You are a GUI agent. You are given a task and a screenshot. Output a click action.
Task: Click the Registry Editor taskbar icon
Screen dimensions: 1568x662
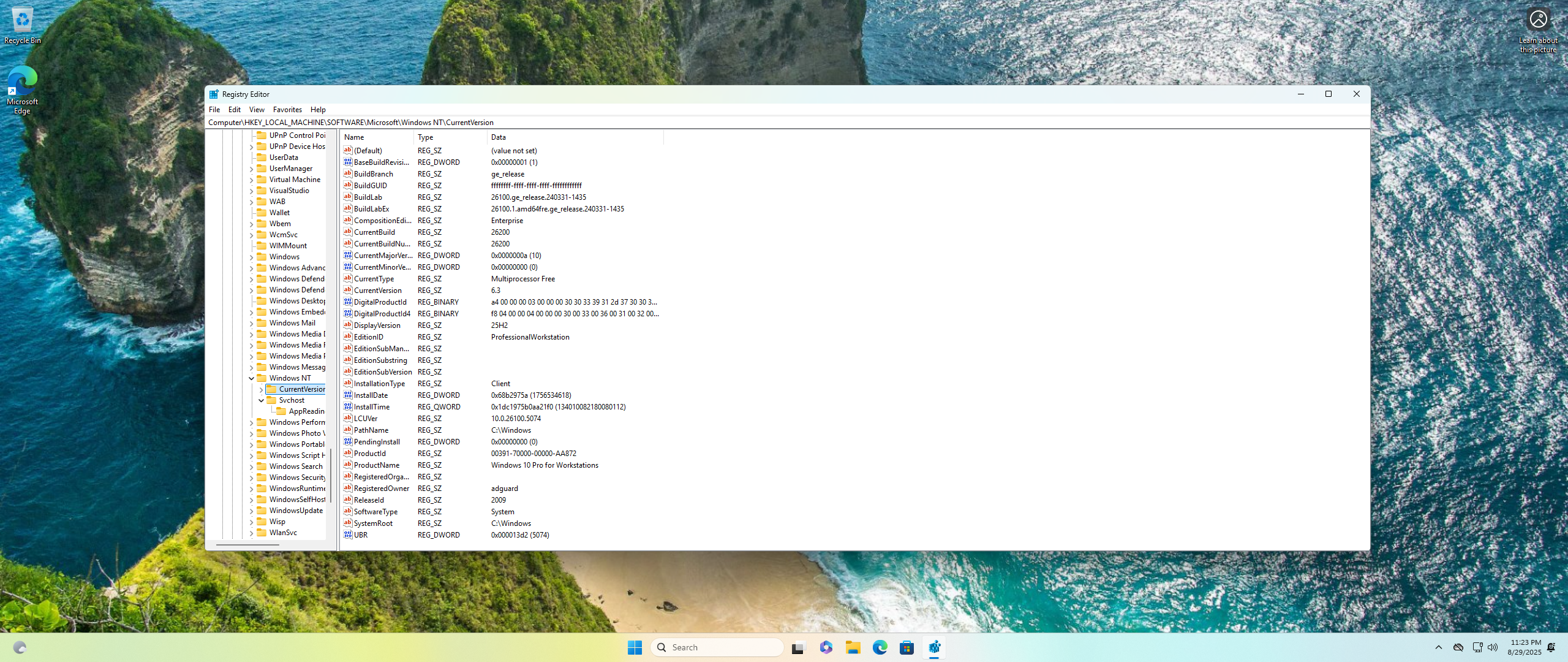pyautogui.click(x=934, y=647)
